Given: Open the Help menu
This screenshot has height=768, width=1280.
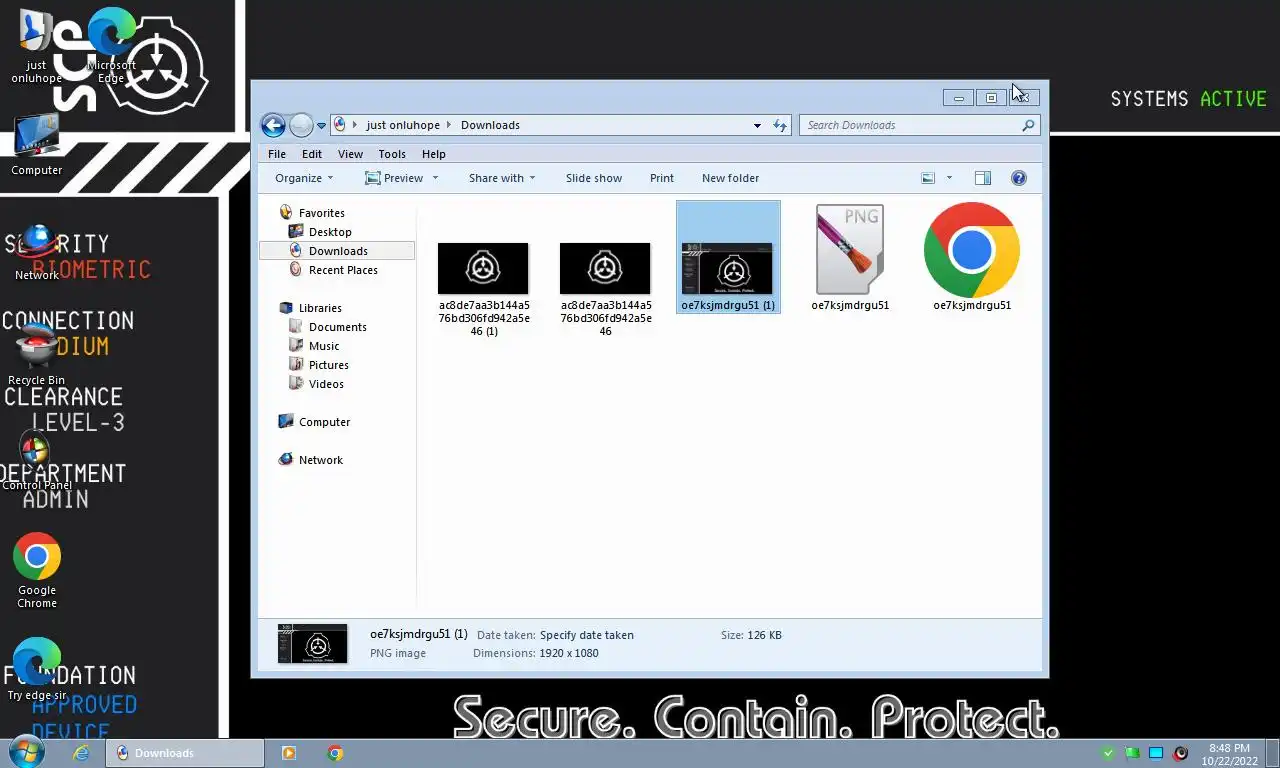Looking at the screenshot, I should tap(434, 154).
